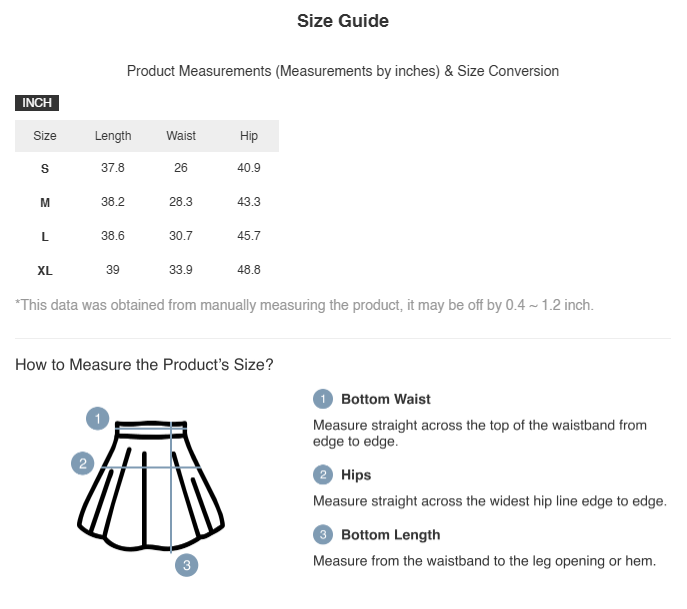Click number 1 marker on skirt diagram

click(97, 418)
